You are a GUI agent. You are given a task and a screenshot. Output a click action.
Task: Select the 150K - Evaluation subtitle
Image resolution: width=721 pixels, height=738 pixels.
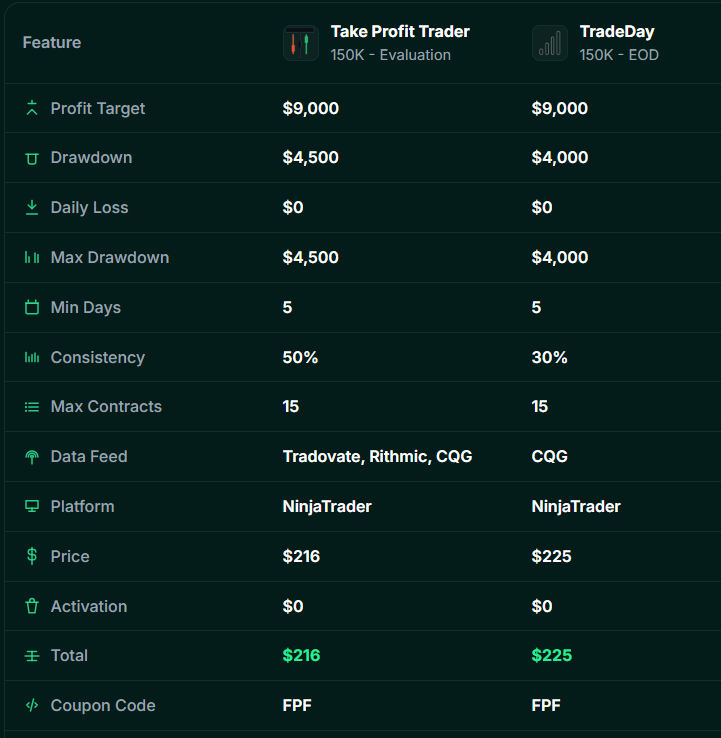point(391,55)
